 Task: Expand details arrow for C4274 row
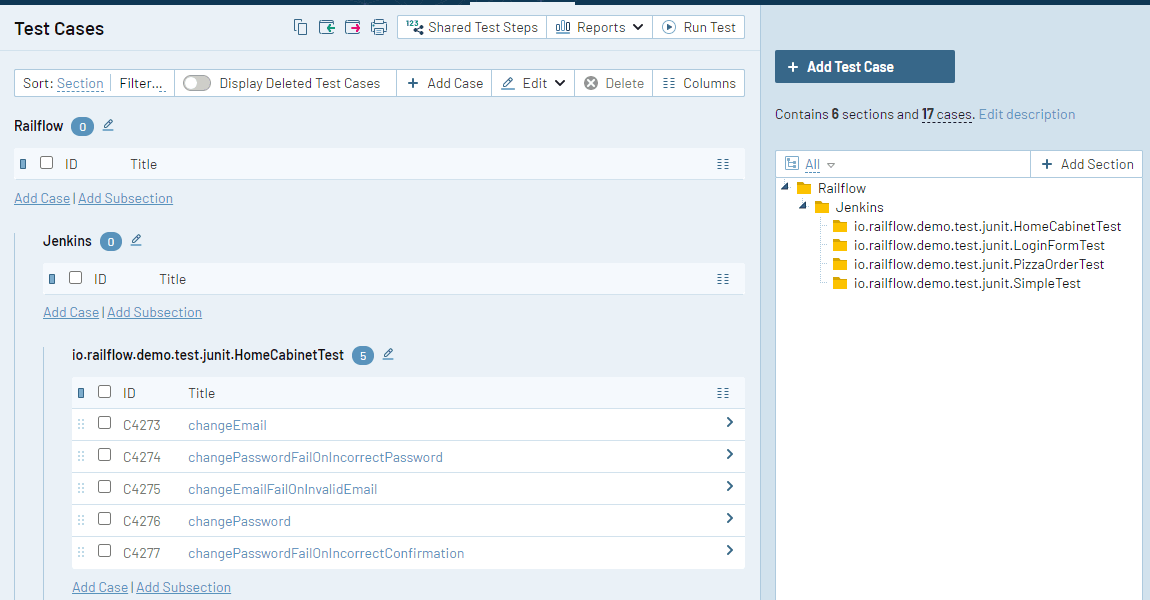pyautogui.click(x=729, y=454)
